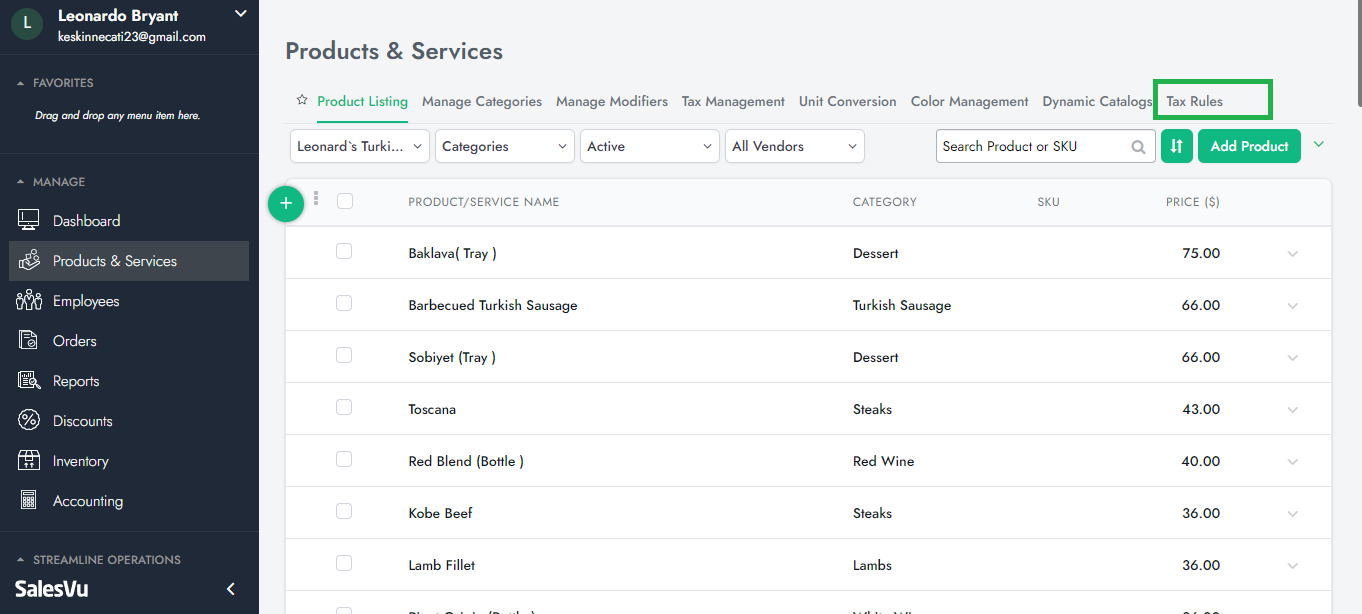Click the Inventory store icon
This screenshot has height=614, width=1362.
[29, 461]
